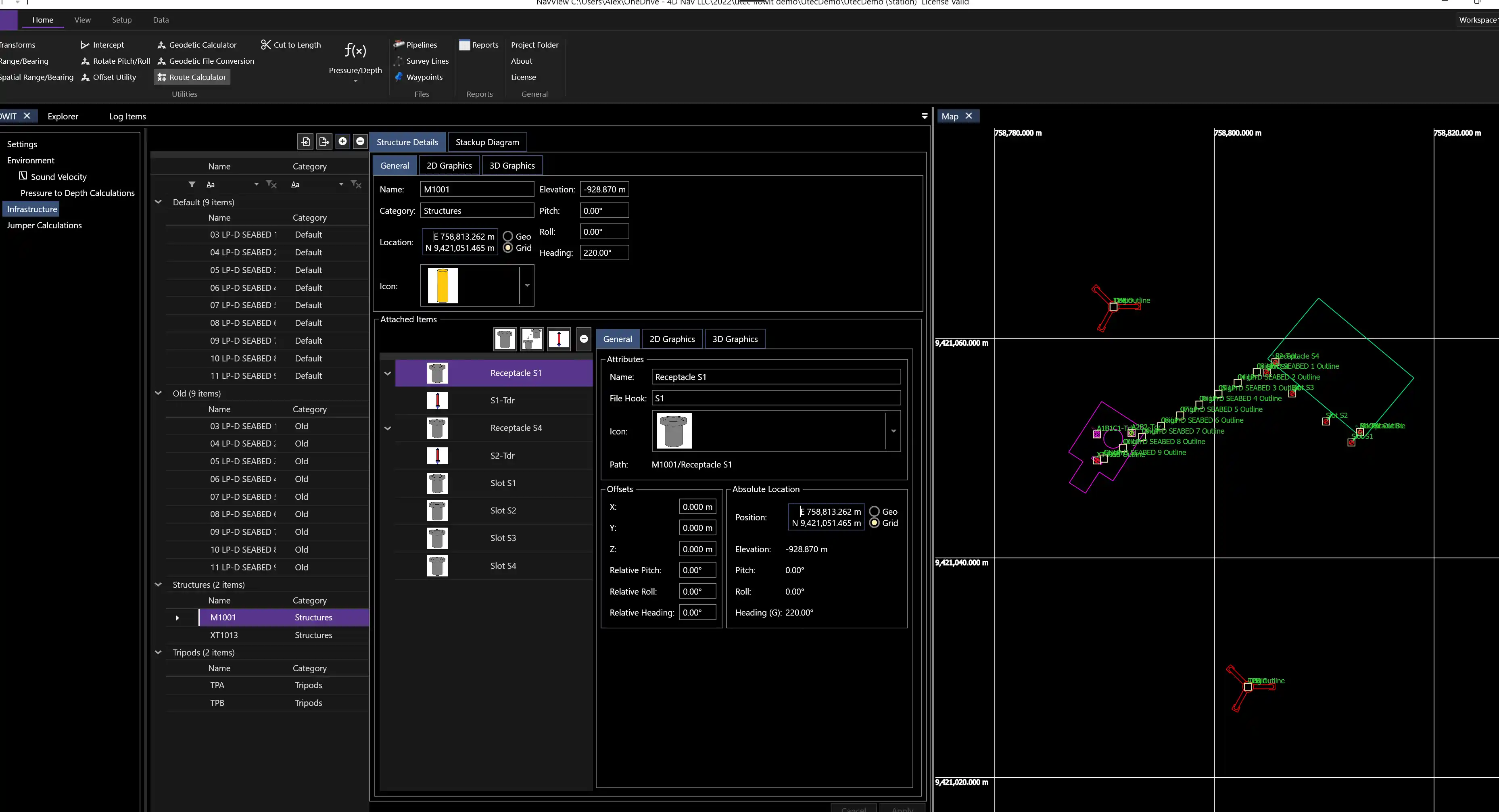
Task: Clear the Name column filter
Action: [x=271, y=184]
